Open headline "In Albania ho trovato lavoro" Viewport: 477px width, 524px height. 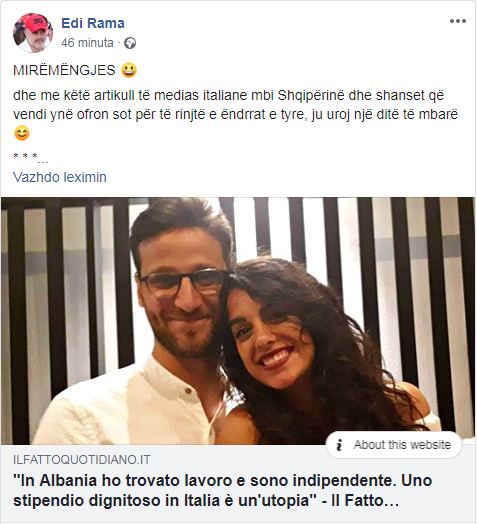point(223,481)
